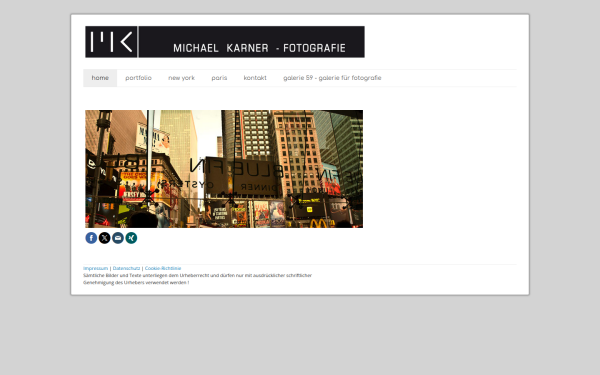Click the MK logo in the header
600x375 pixels.
[111, 42]
